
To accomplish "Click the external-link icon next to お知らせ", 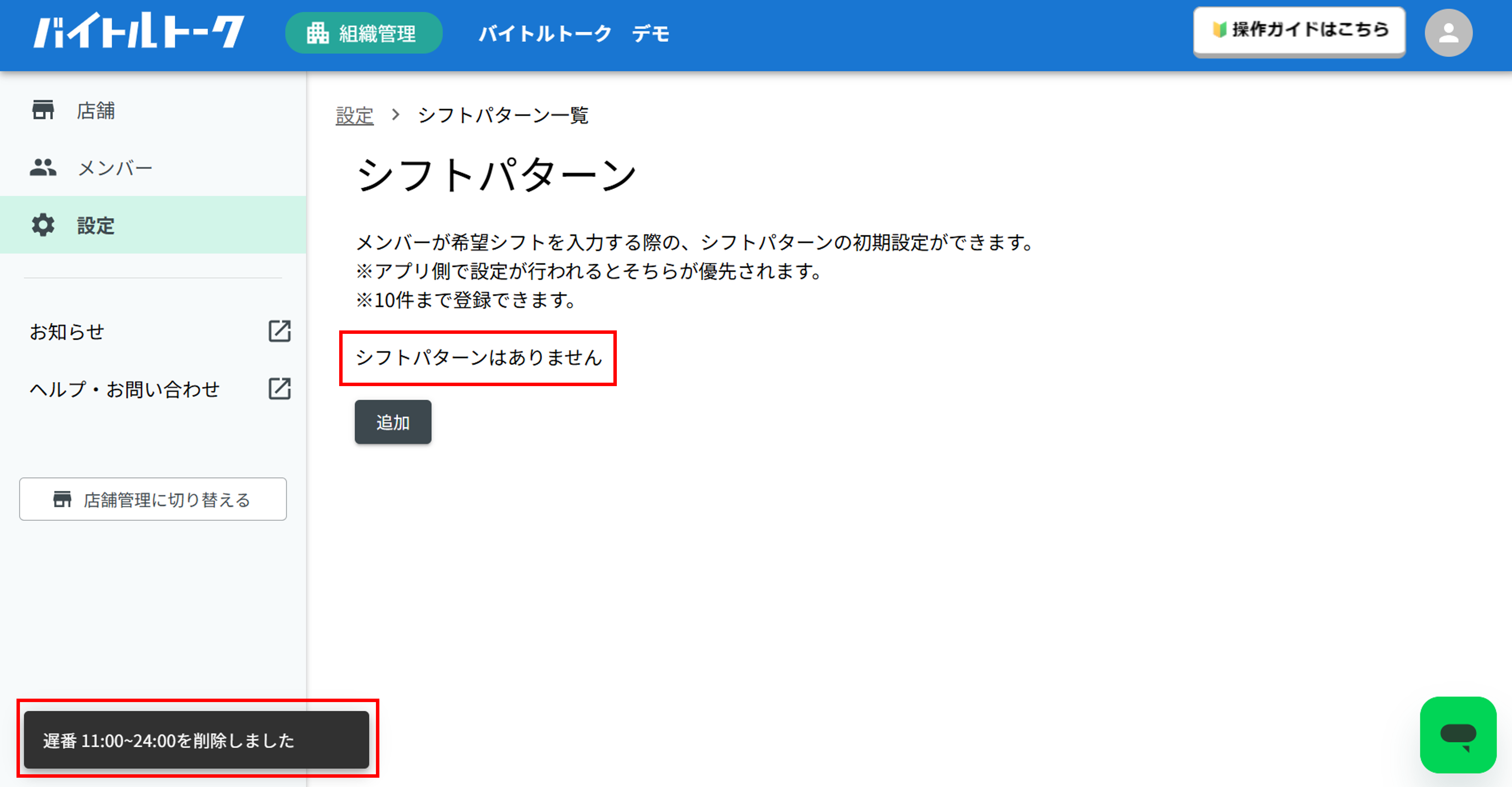I will [279, 331].
